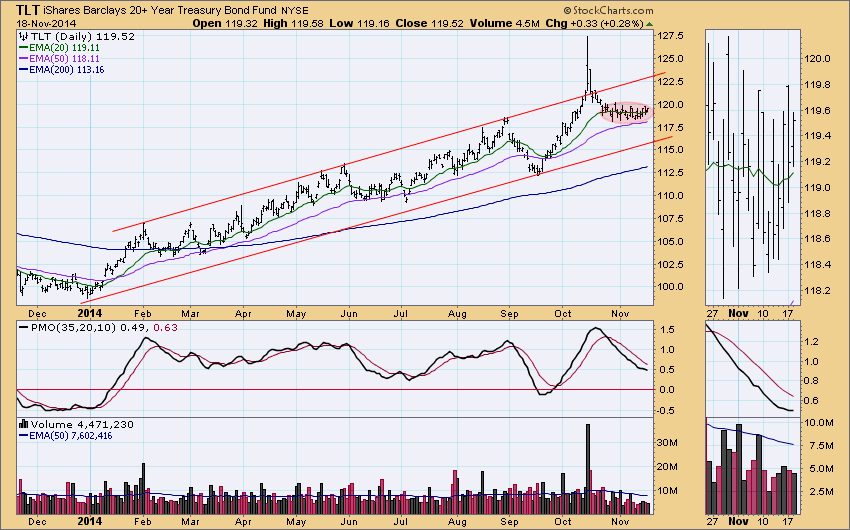Click the 18-Nov-2014 date in the header
The width and height of the screenshot is (850, 530).
(39, 21)
